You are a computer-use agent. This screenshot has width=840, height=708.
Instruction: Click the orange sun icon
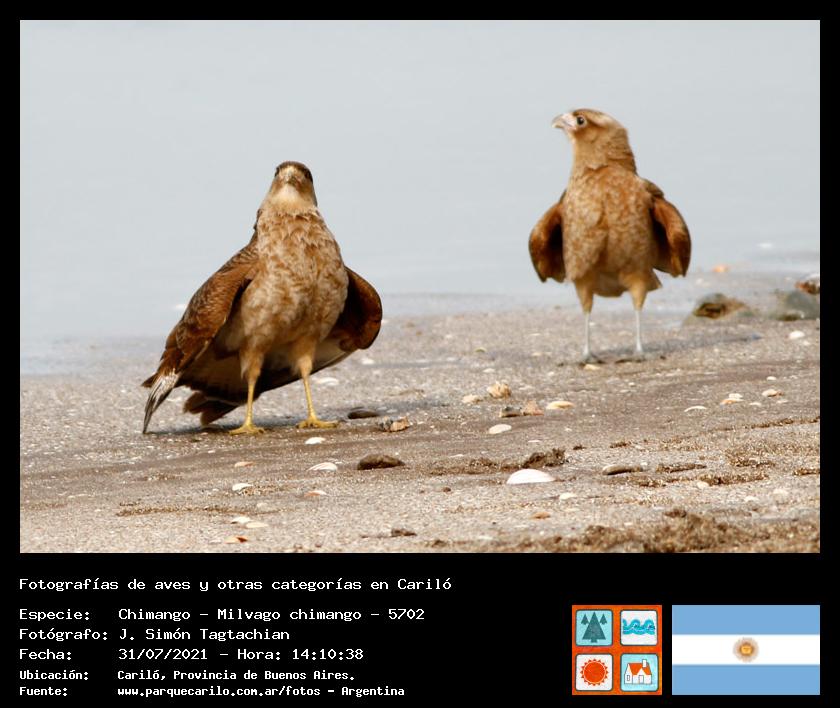(x=594, y=672)
